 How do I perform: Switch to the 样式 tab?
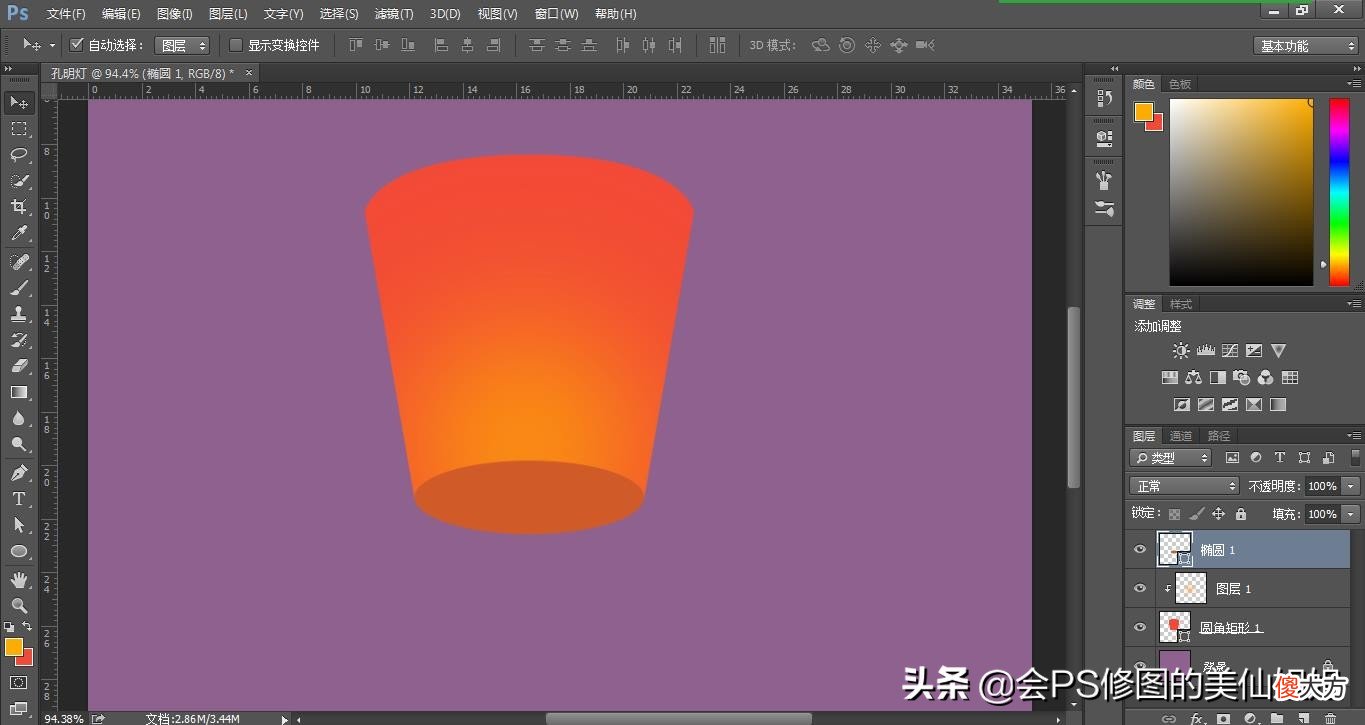pyautogui.click(x=1181, y=304)
